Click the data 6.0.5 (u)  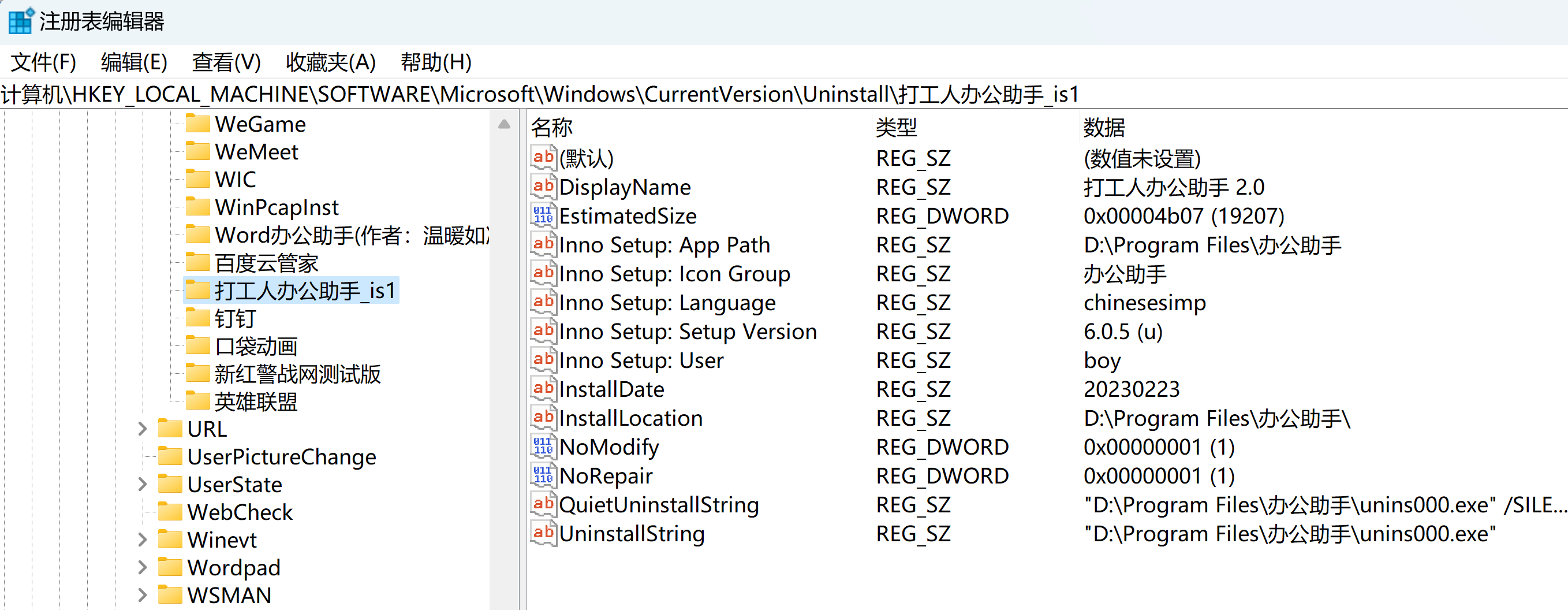[x=1123, y=331]
